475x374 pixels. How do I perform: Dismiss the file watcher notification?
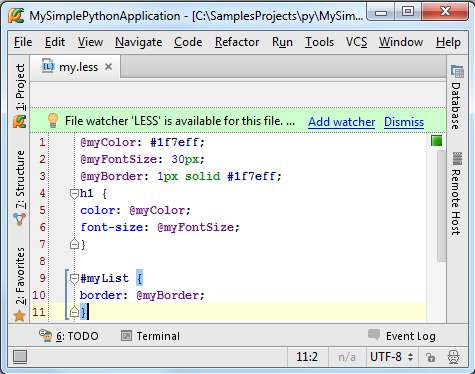click(x=404, y=122)
